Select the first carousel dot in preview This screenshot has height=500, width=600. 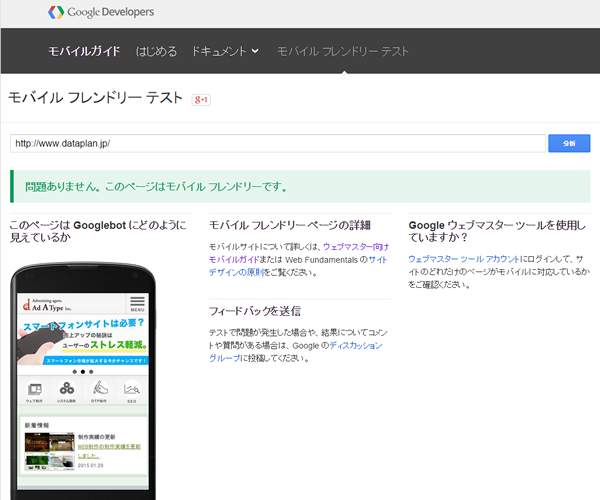pyautogui.click(x=75, y=372)
